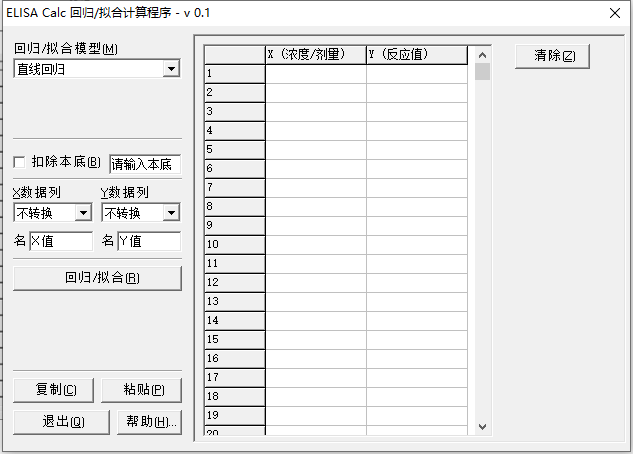Click the Y值 name input field
Viewport: 633px width, 454px height.
[x=149, y=241]
